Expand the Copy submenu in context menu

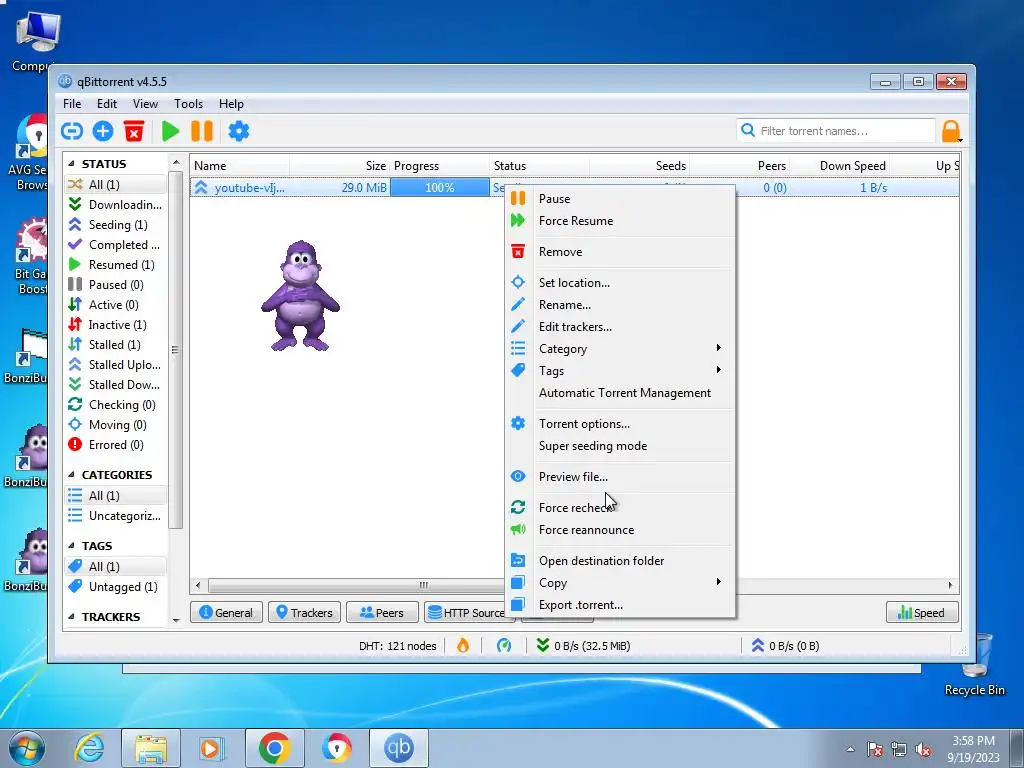(620, 583)
